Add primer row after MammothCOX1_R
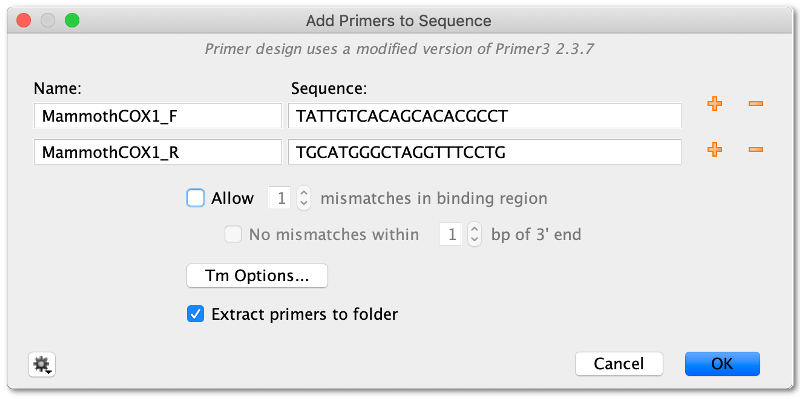This screenshot has width=800, height=399. coord(714,149)
